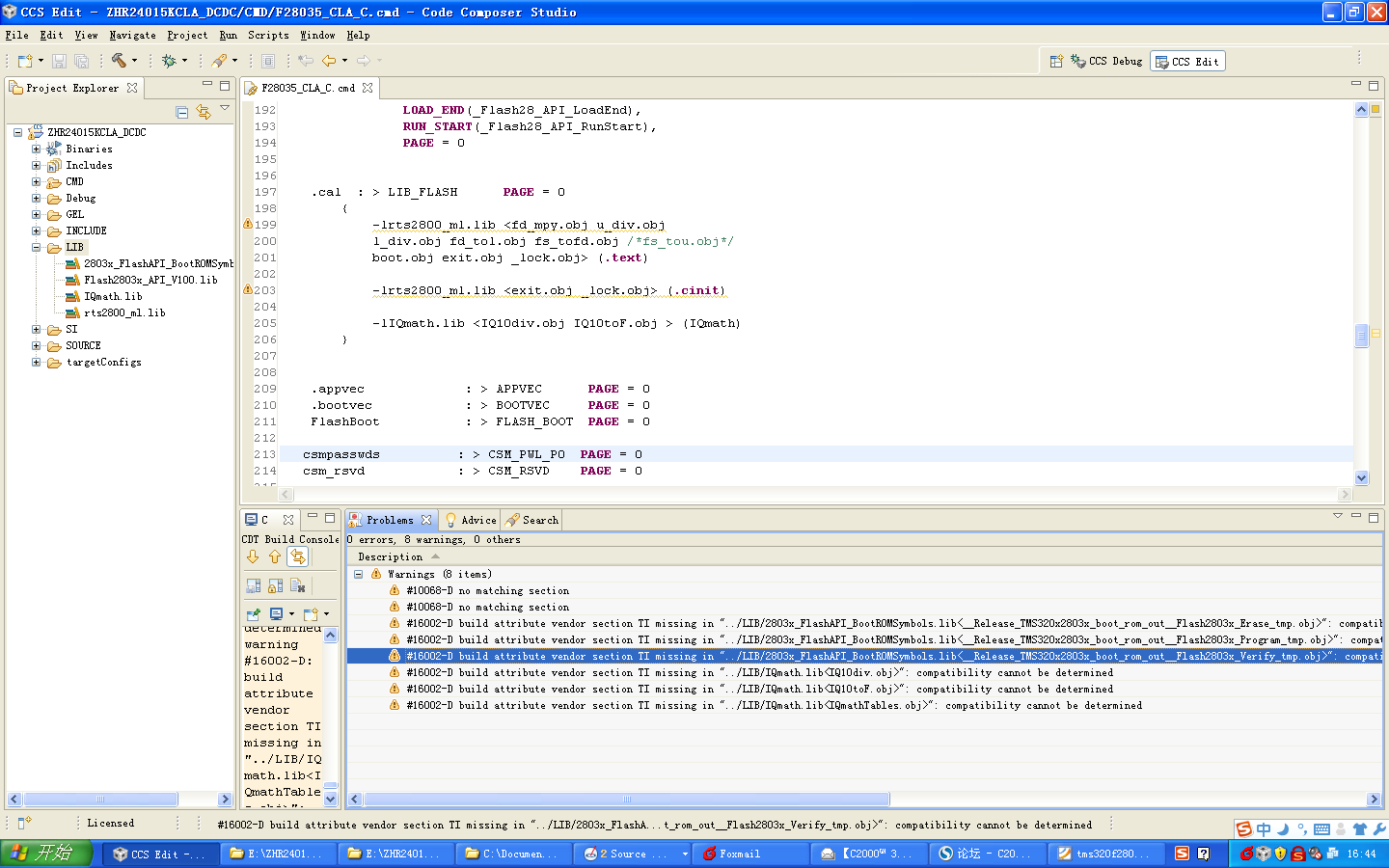
Task: Click the flashlight Search toolbar icon
Action: 220,61
